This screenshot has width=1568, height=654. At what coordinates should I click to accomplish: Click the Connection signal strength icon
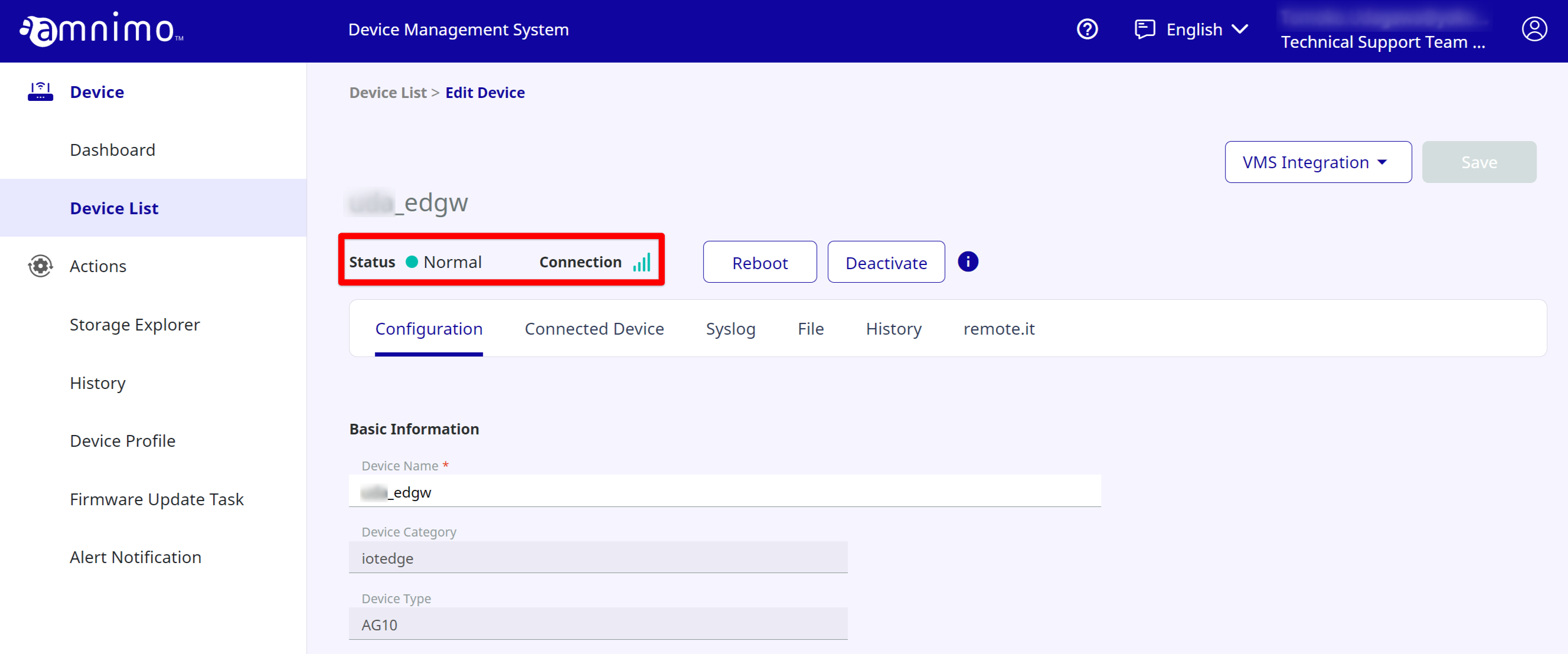[642, 262]
